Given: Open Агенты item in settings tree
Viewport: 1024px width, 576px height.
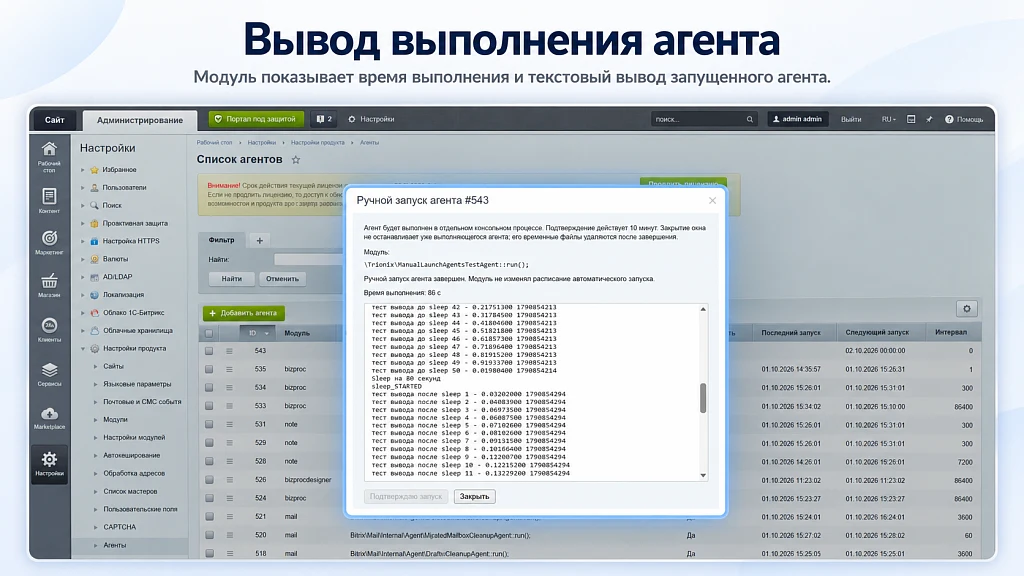Looking at the screenshot, I should click(x=114, y=545).
